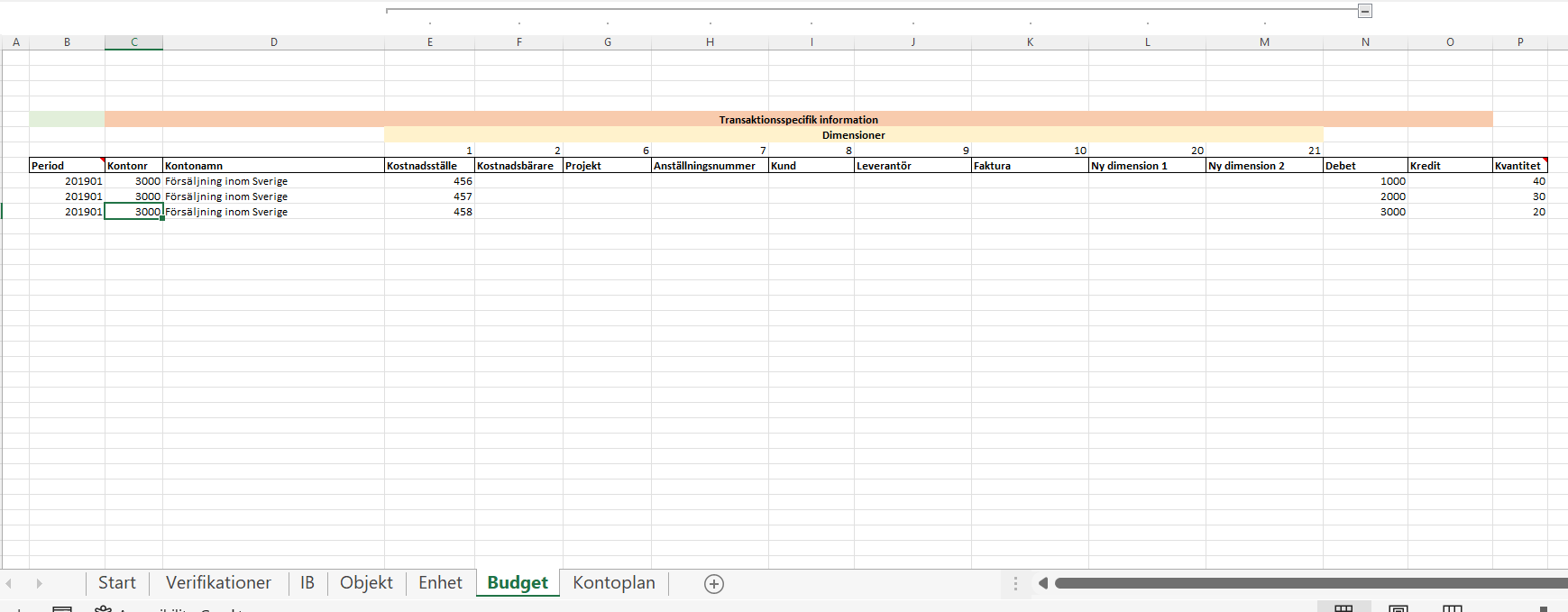Open the Objekt sheet tab

[366, 583]
